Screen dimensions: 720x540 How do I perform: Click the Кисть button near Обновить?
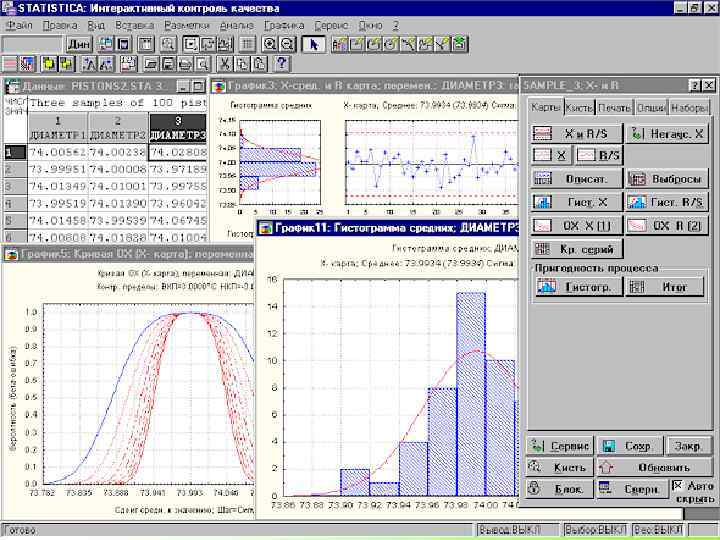[x=560, y=467]
